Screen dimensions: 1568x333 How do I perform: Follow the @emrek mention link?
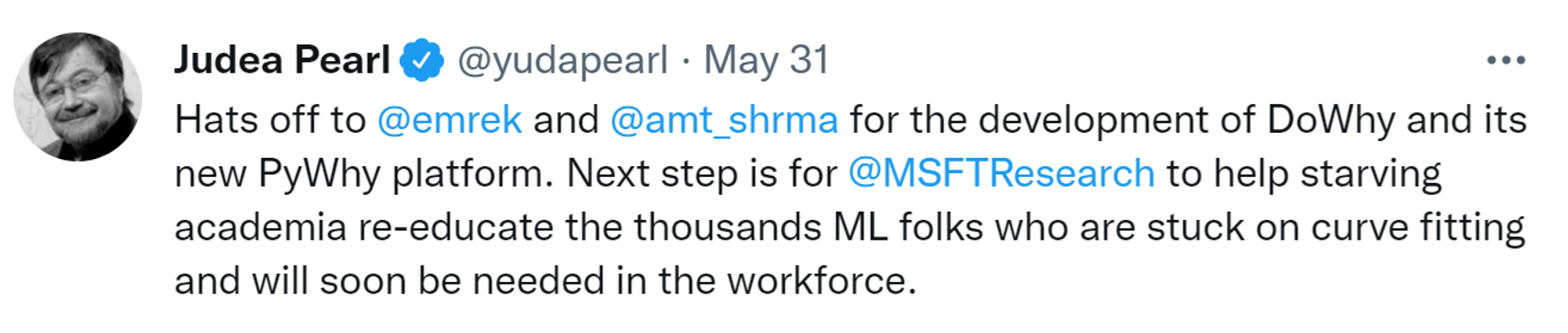(x=449, y=119)
